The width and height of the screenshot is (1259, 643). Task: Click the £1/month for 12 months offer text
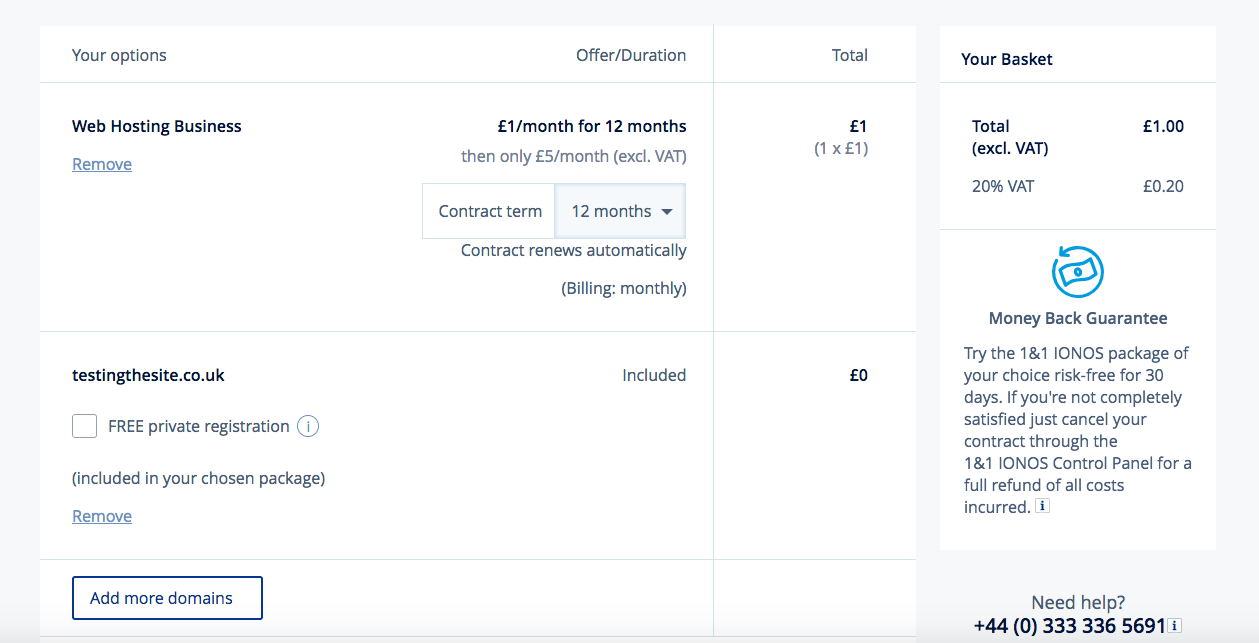coord(592,126)
